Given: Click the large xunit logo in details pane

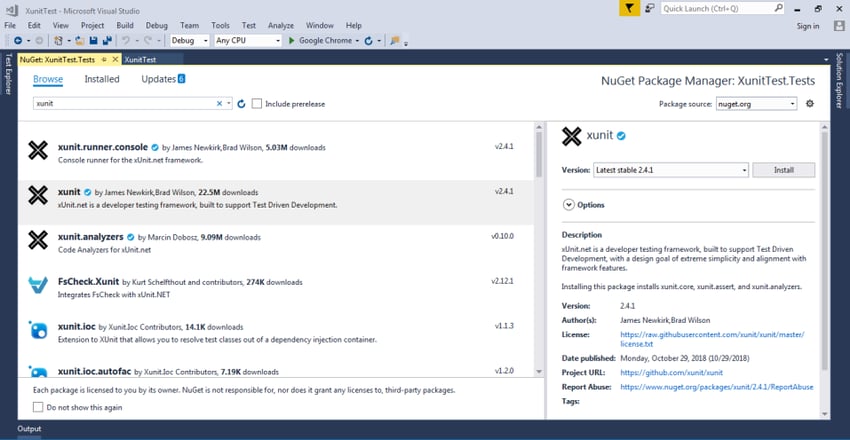Looking at the screenshot, I should (571, 137).
